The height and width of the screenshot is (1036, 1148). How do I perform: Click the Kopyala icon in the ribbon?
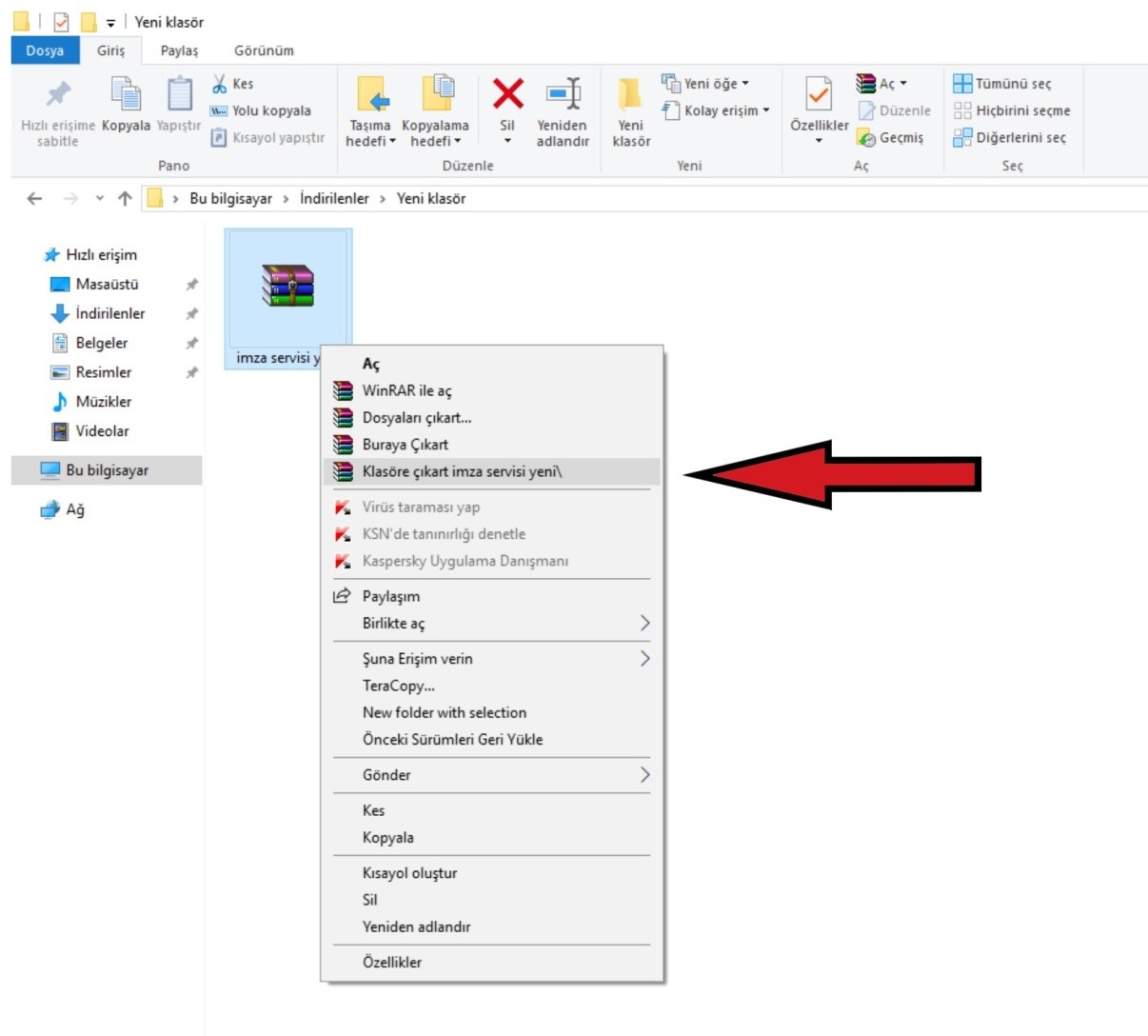(126, 95)
